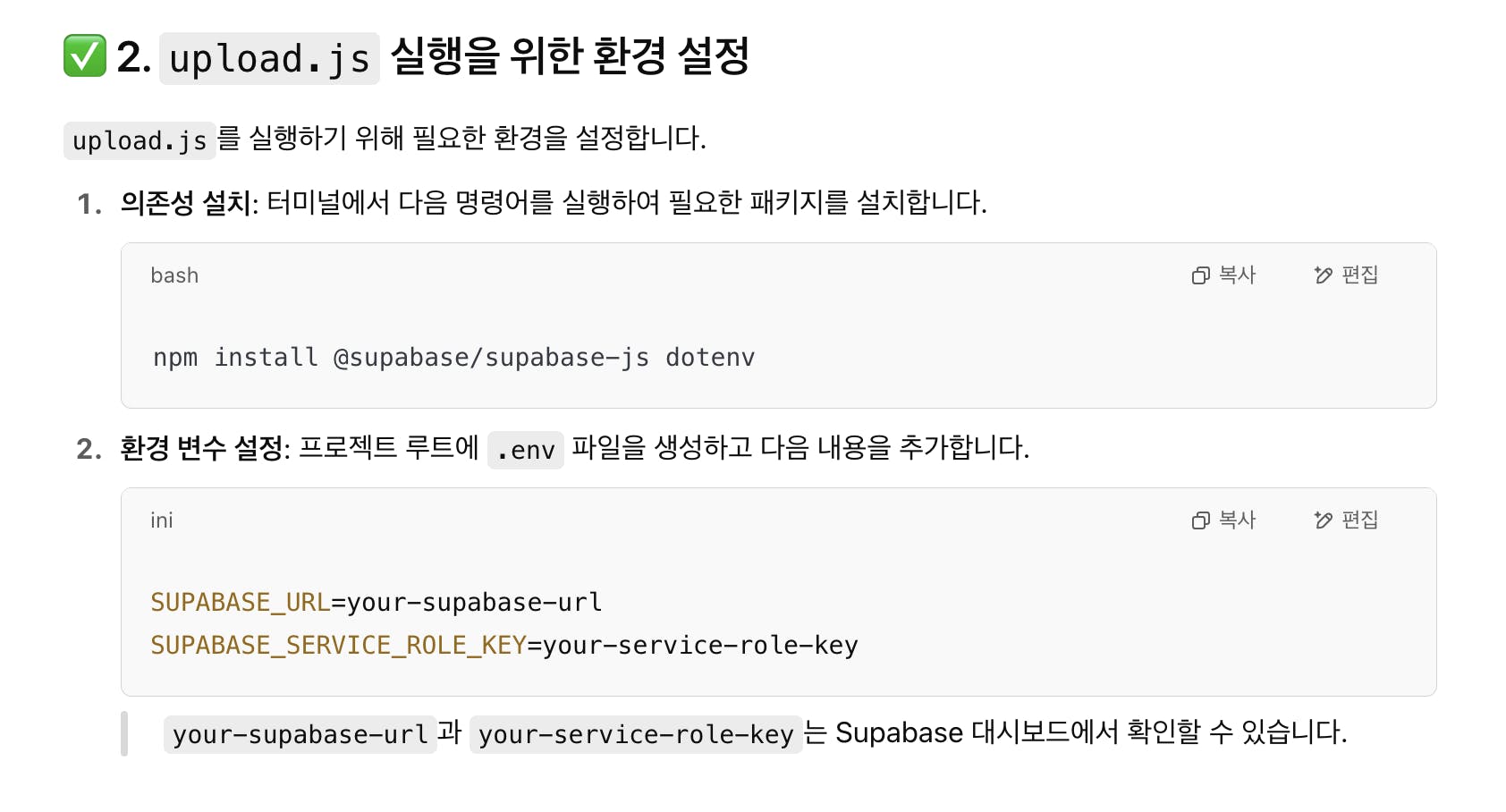The width and height of the screenshot is (1506, 812).
Task: Click the pencil edit icon in the ini block
Action: tap(1323, 520)
